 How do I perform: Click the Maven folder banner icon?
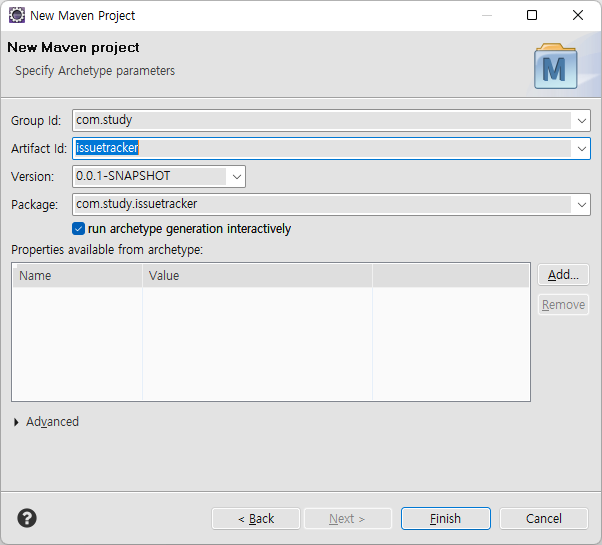coord(556,66)
